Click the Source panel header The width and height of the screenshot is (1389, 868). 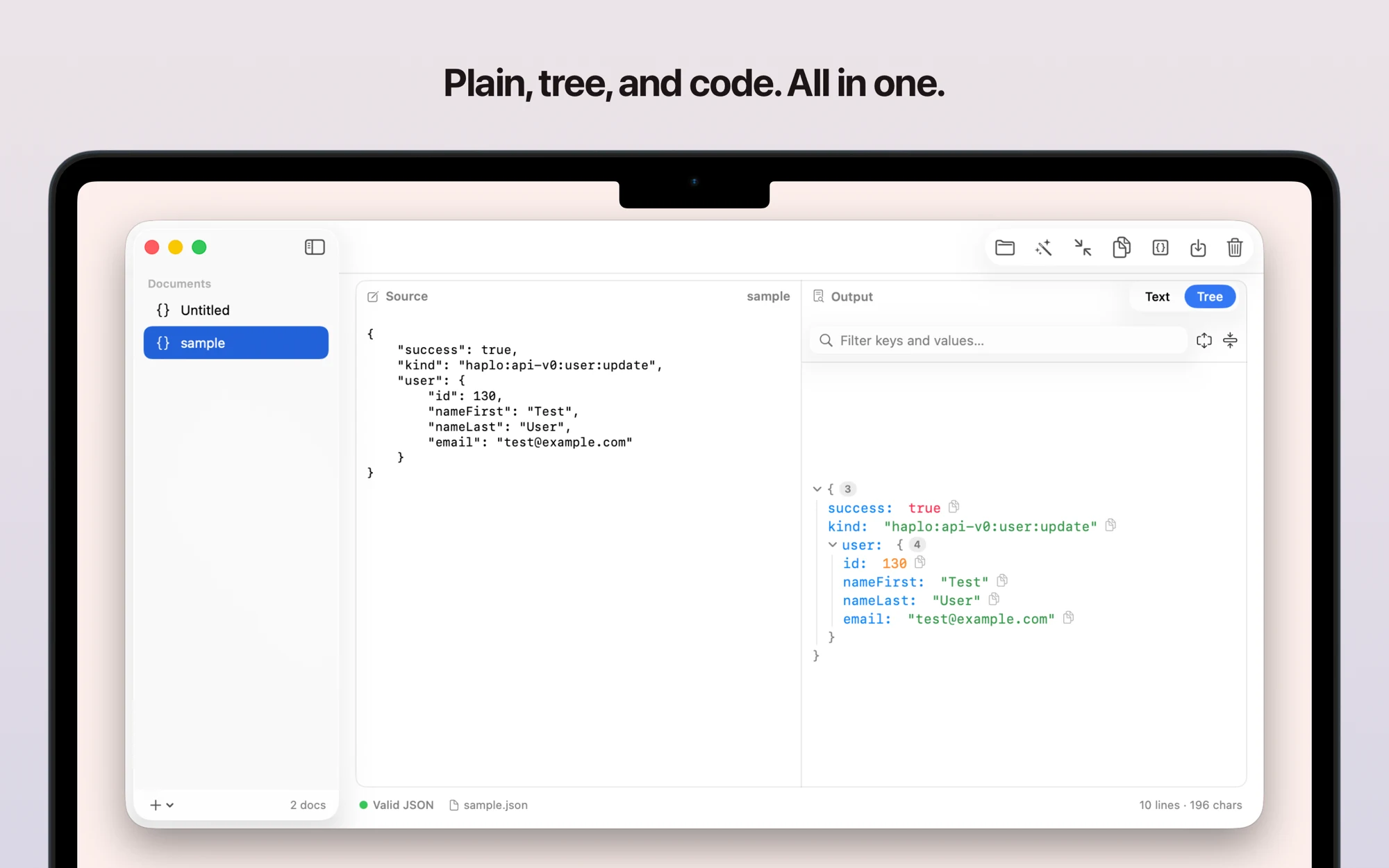(x=398, y=297)
